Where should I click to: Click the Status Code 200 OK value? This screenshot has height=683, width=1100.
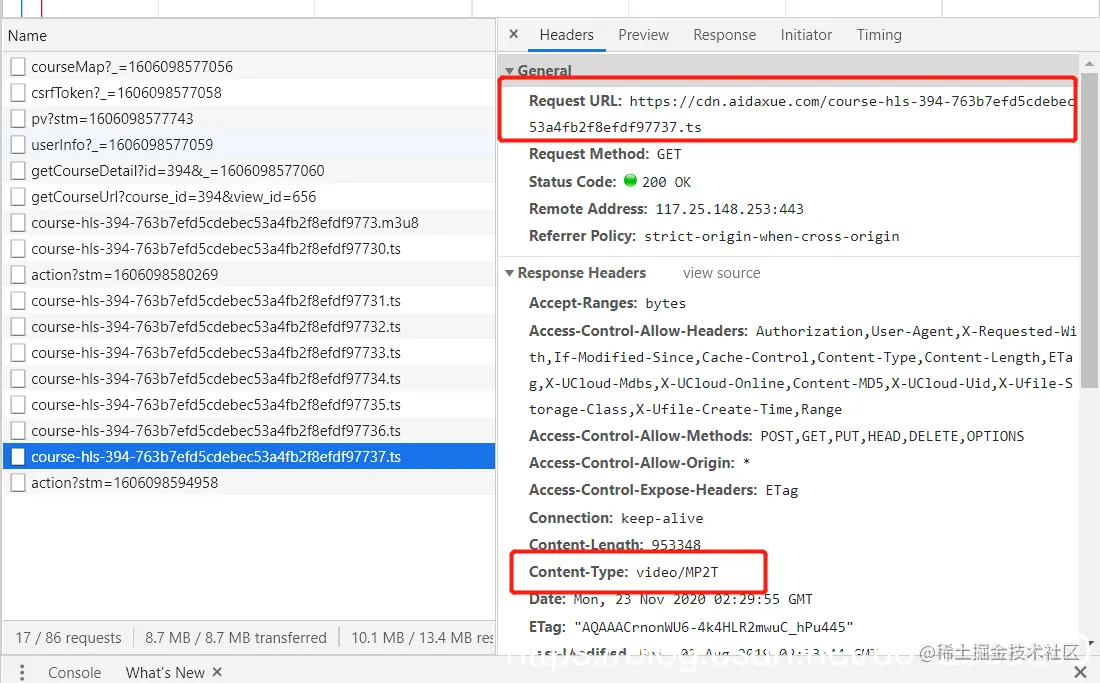click(666, 182)
